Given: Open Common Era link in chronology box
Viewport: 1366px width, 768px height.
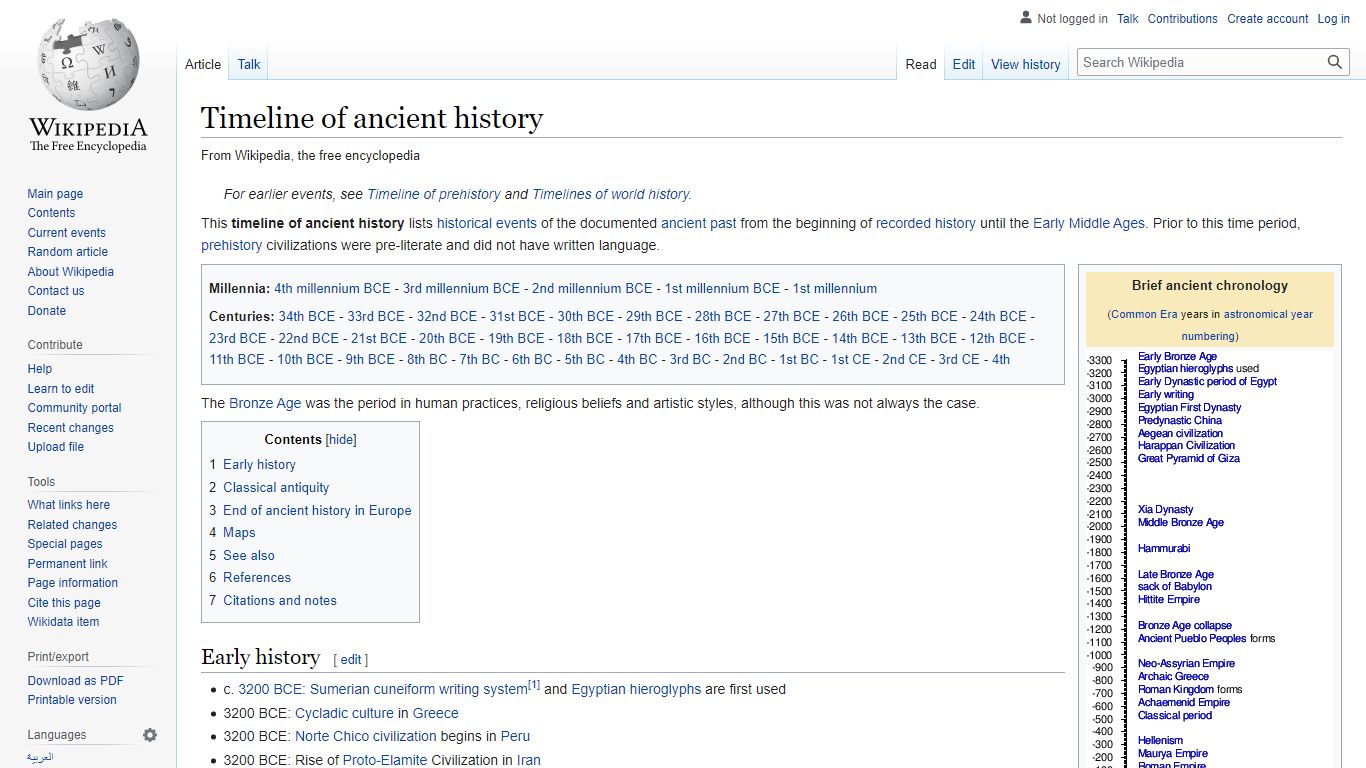Looking at the screenshot, I should (x=1145, y=314).
